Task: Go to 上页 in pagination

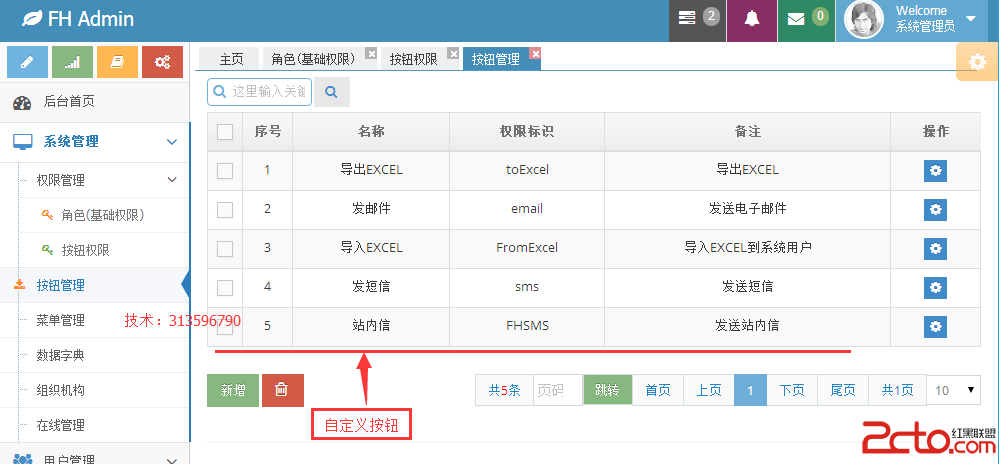Action: 708,390
